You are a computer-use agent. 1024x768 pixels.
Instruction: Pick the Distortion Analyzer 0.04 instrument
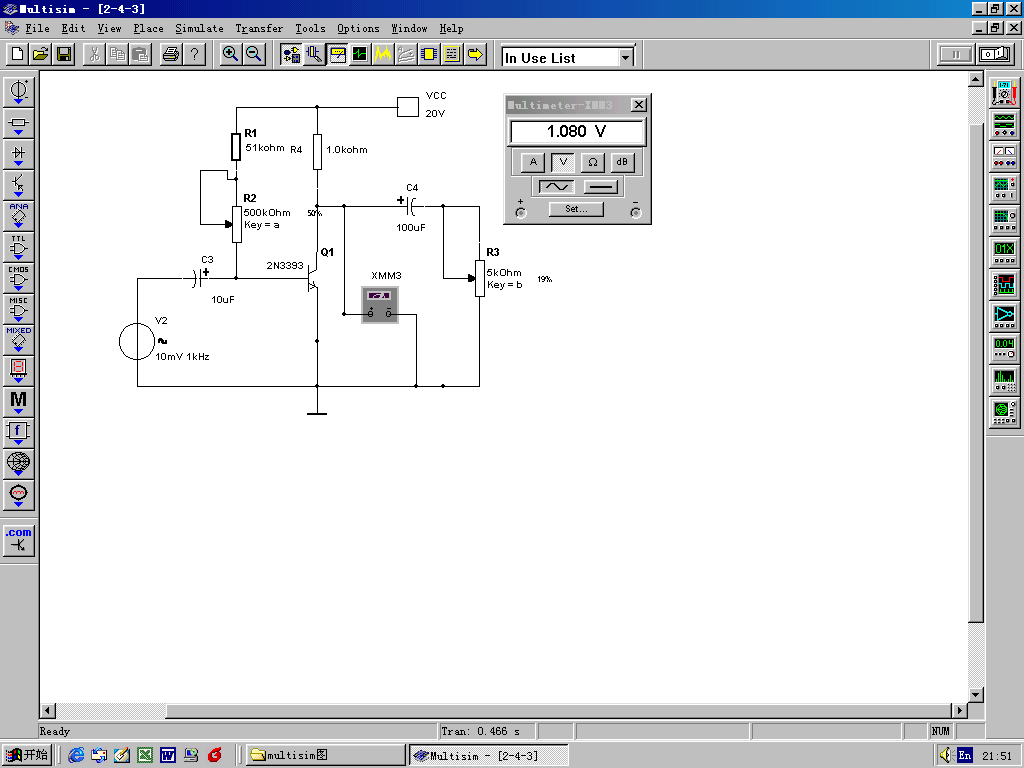click(x=1004, y=348)
